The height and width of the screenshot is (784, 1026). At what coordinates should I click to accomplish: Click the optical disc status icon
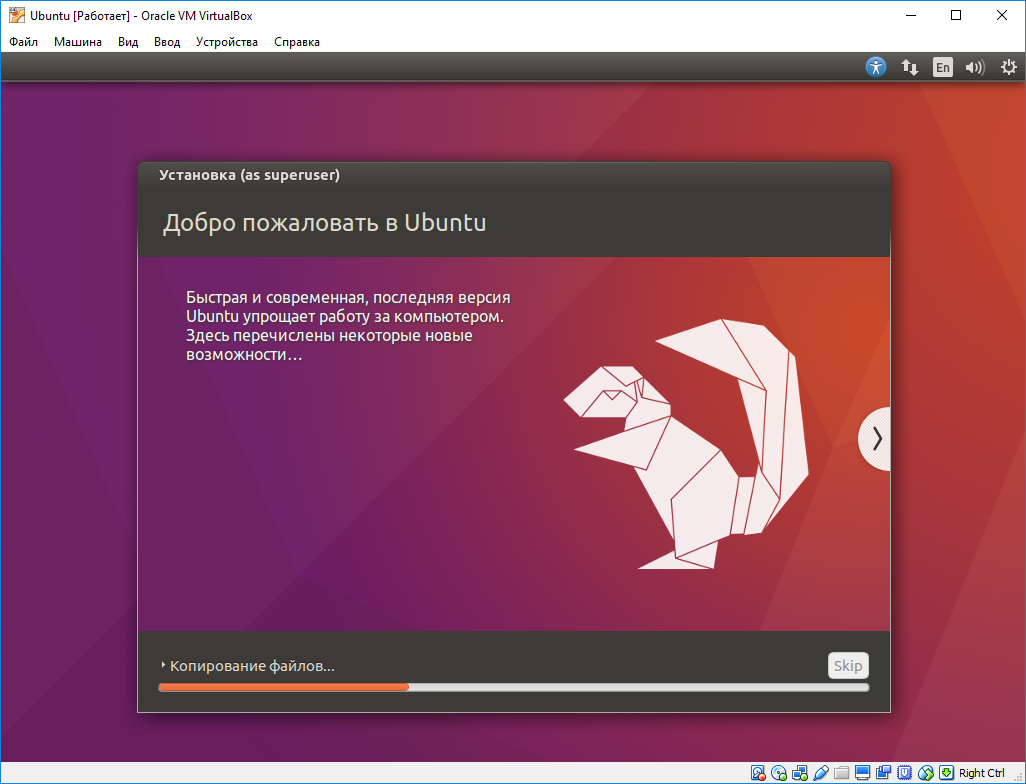tap(779, 773)
